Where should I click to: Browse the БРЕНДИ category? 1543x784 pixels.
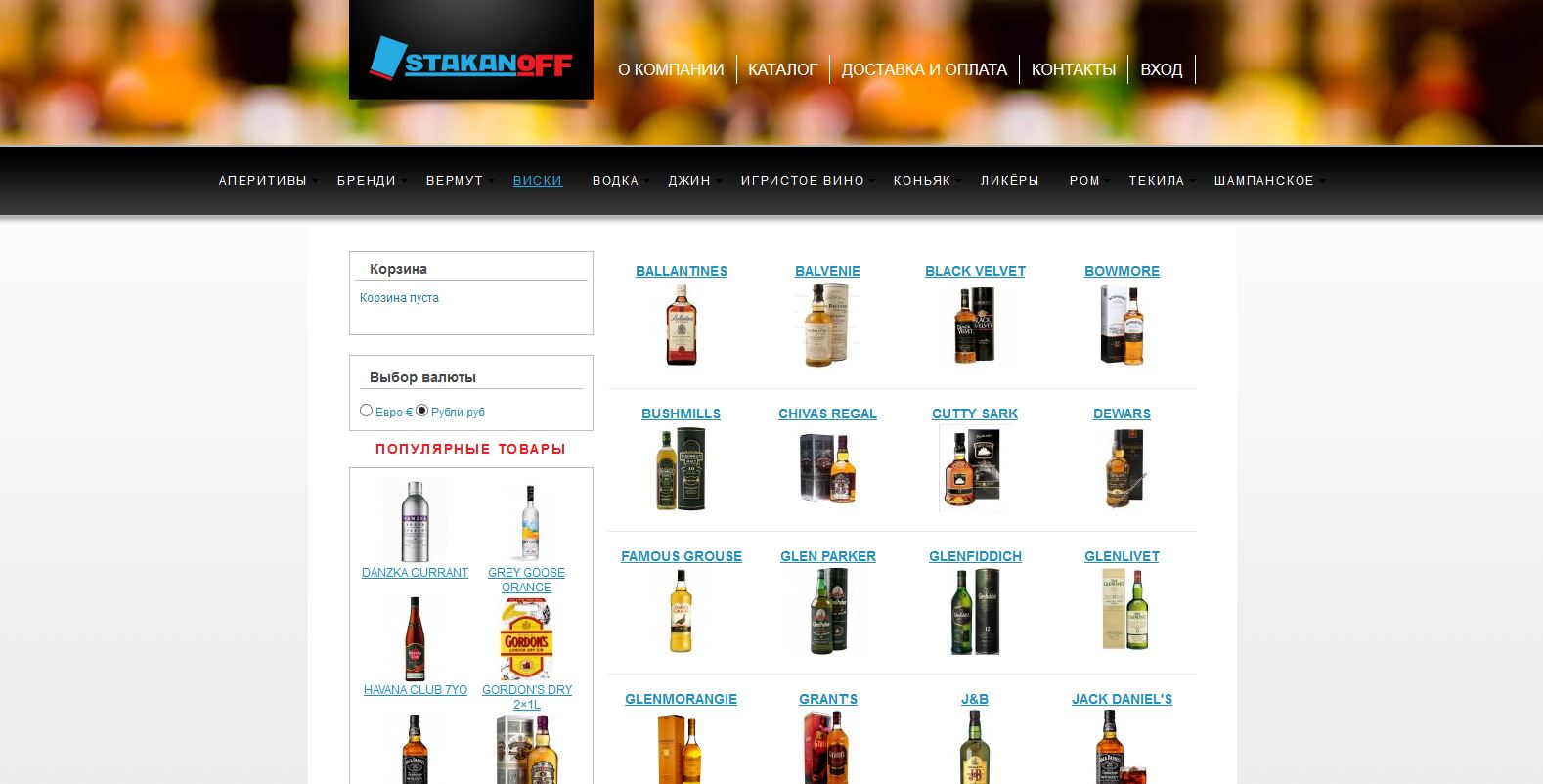pos(367,181)
